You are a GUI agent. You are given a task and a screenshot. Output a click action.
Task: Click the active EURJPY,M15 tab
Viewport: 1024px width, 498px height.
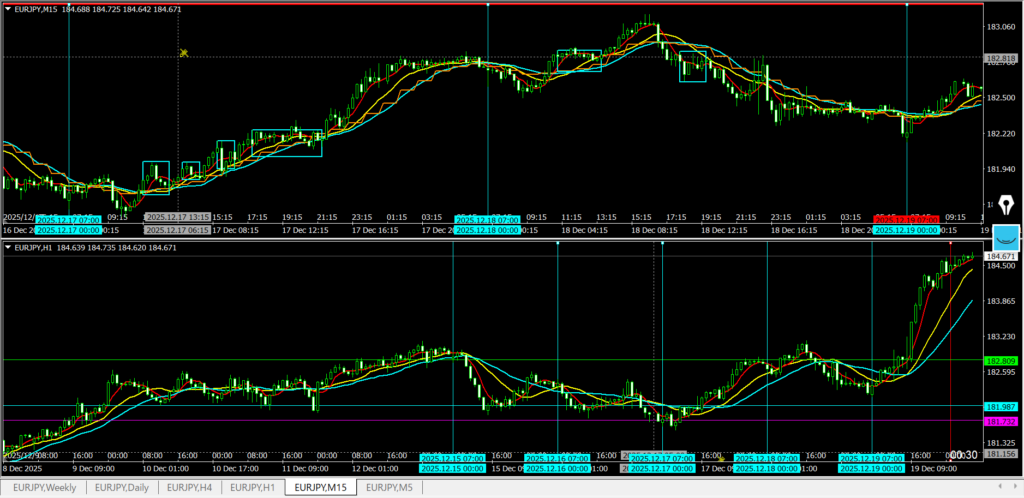[320, 487]
